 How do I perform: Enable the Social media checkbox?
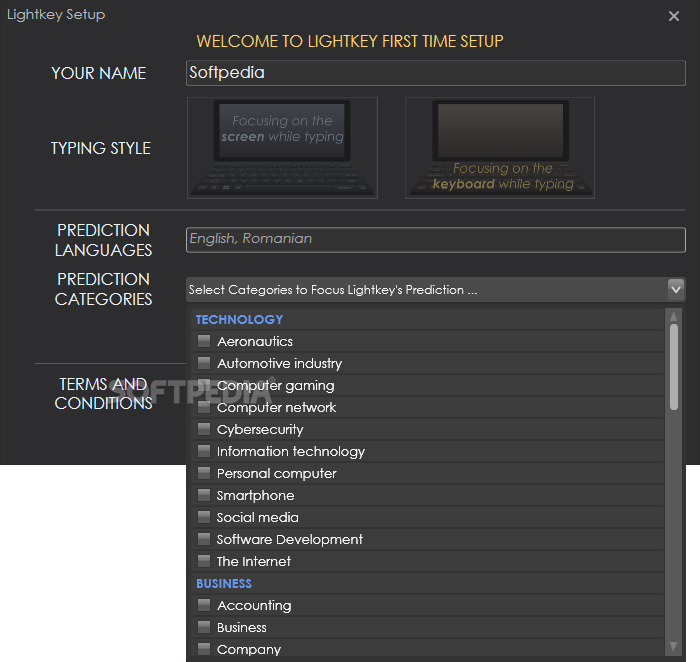tap(204, 517)
